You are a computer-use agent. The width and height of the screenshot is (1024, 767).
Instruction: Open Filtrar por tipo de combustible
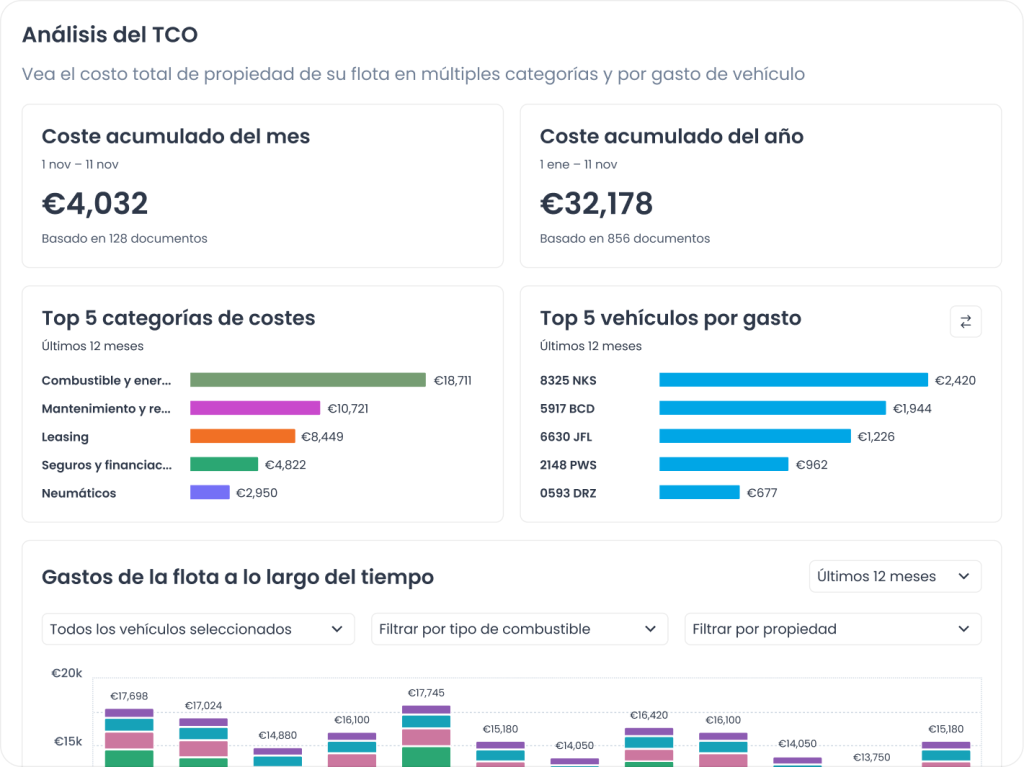click(519, 629)
